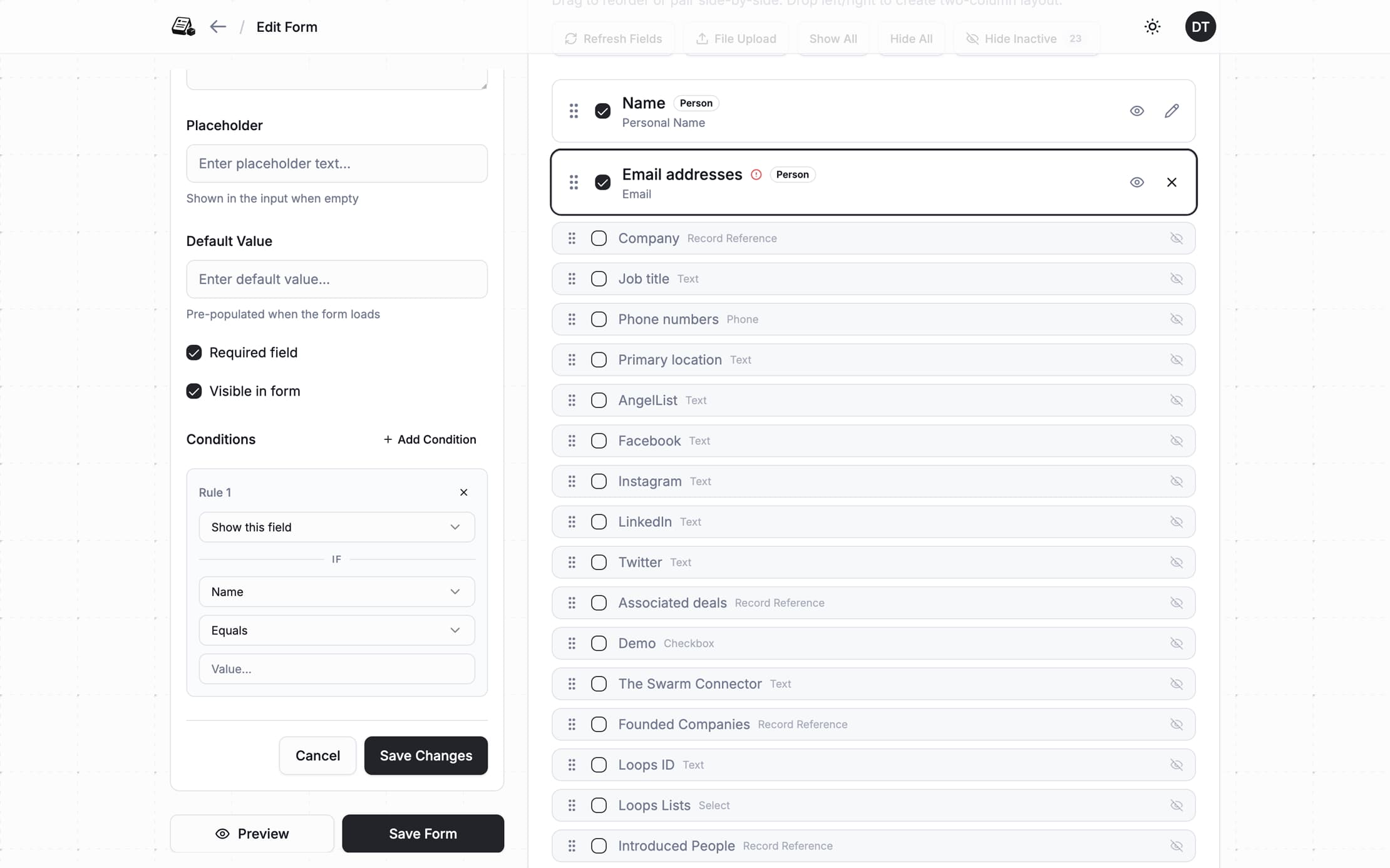Click into the Default Value input
The height and width of the screenshot is (868, 1390).
[x=336, y=279]
